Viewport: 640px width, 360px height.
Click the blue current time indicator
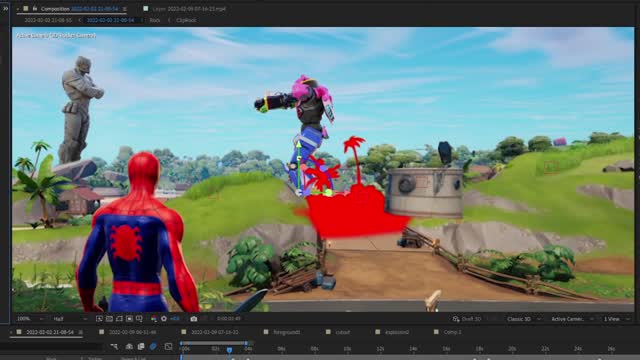[229, 350]
